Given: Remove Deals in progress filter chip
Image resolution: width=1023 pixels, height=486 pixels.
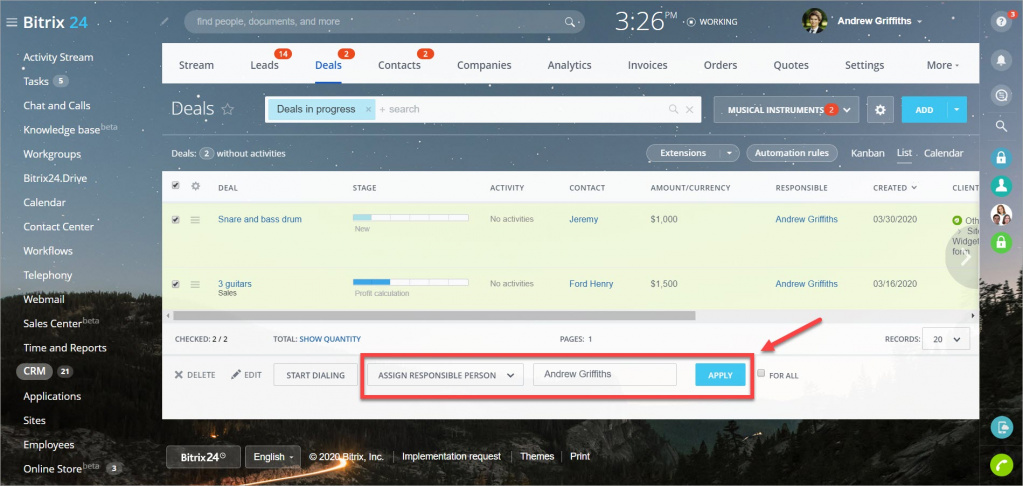Looking at the screenshot, I should coord(368,110).
